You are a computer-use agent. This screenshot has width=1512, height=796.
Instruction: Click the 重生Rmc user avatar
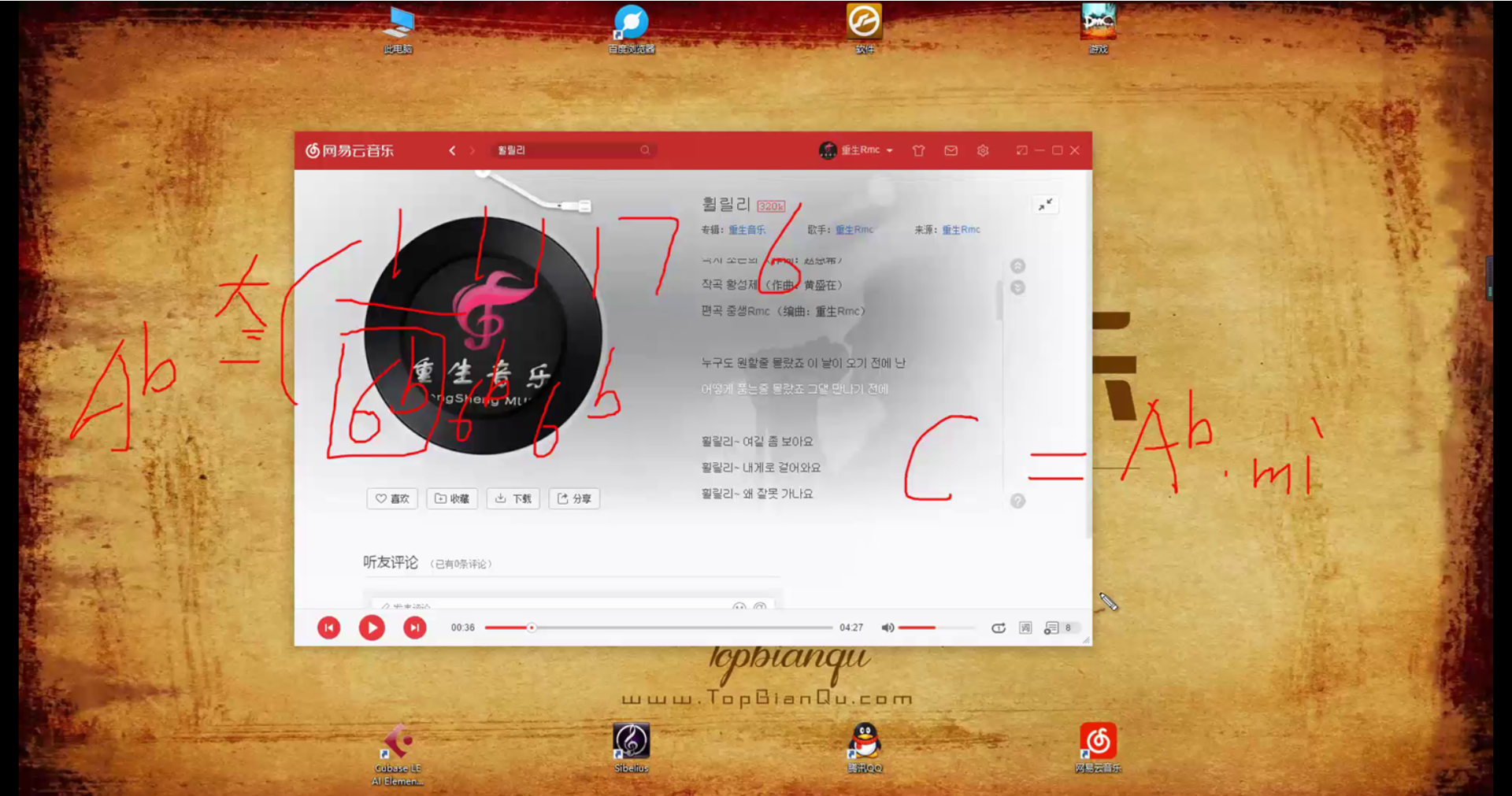click(828, 150)
